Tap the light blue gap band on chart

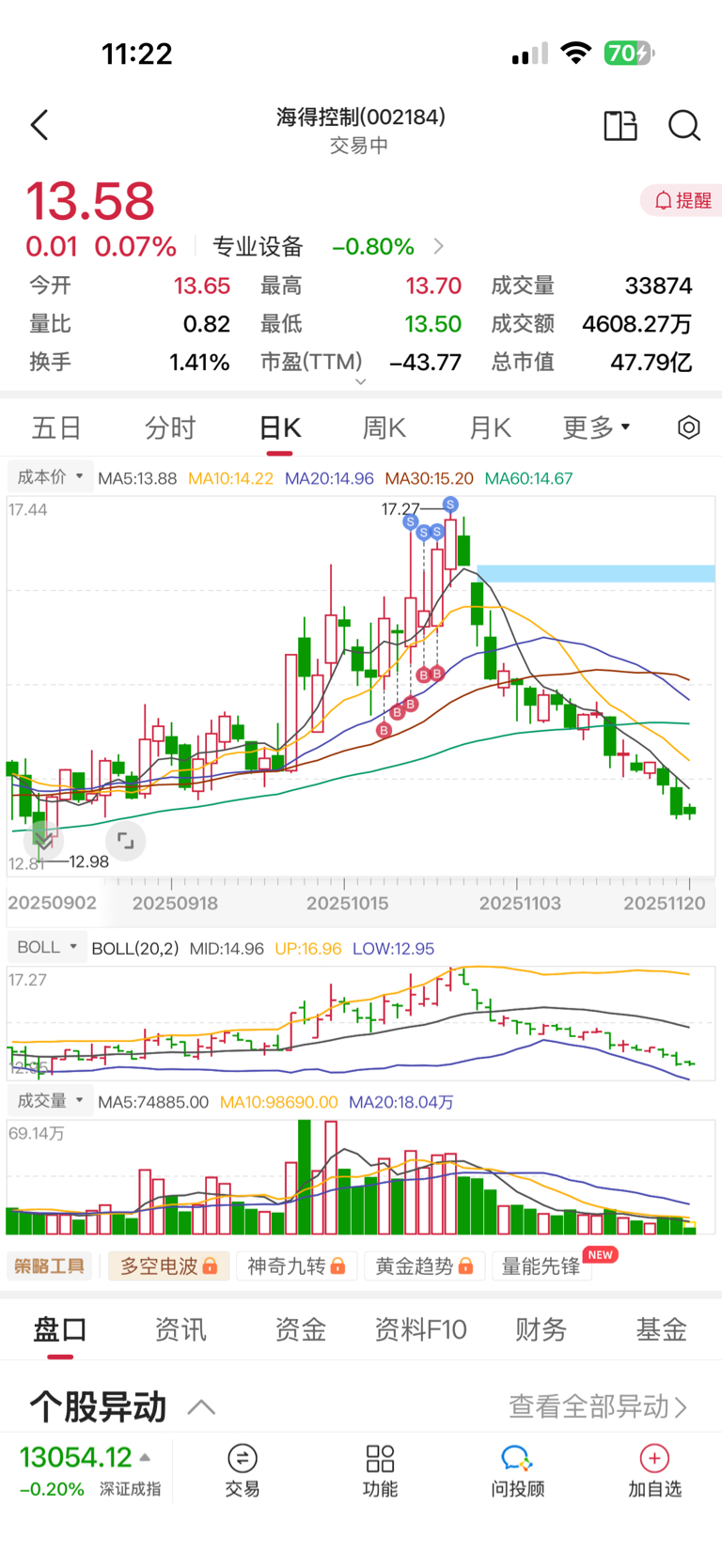click(x=596, y=574)
